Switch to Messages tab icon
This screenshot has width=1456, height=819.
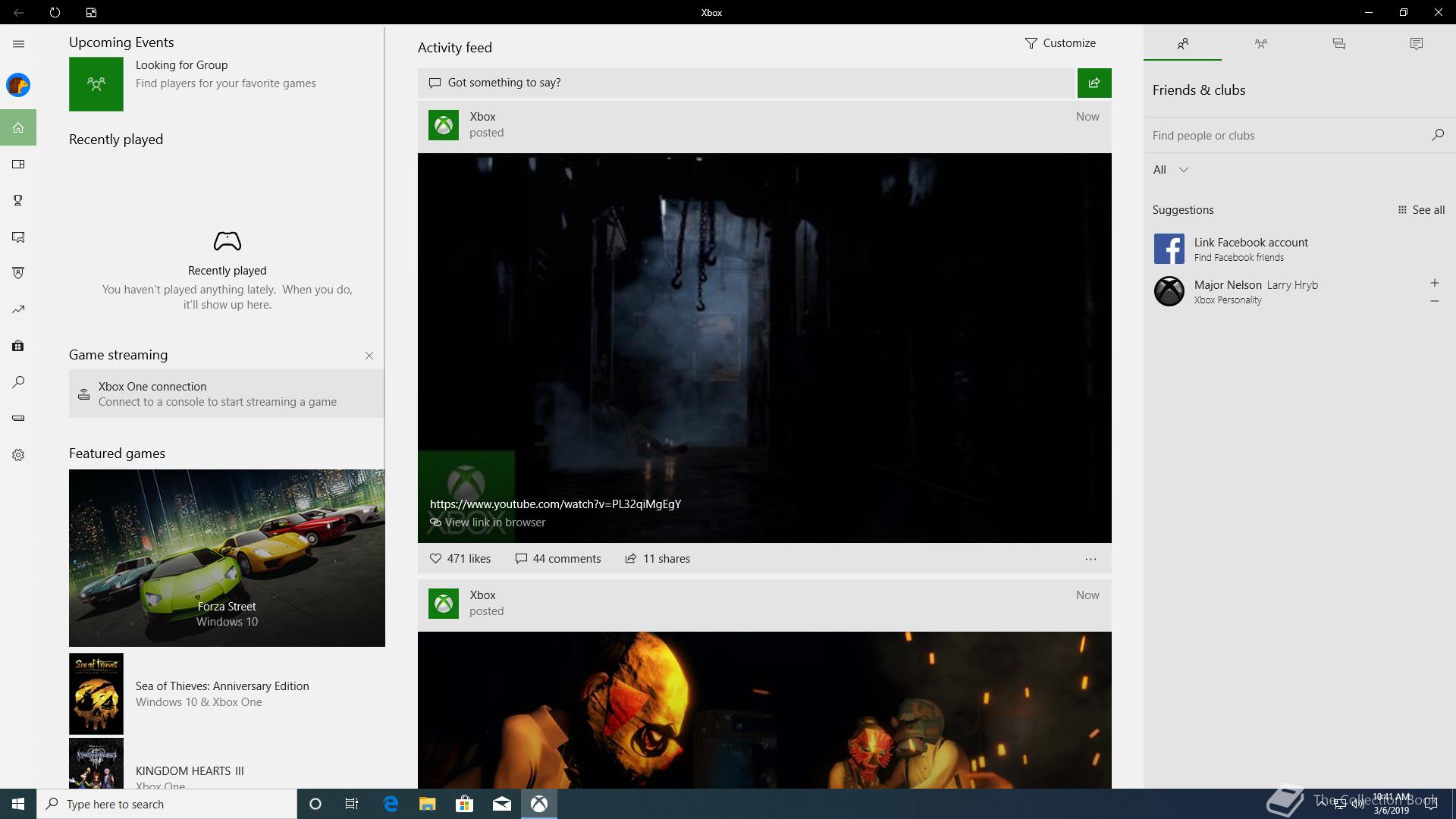[1338, 44]
